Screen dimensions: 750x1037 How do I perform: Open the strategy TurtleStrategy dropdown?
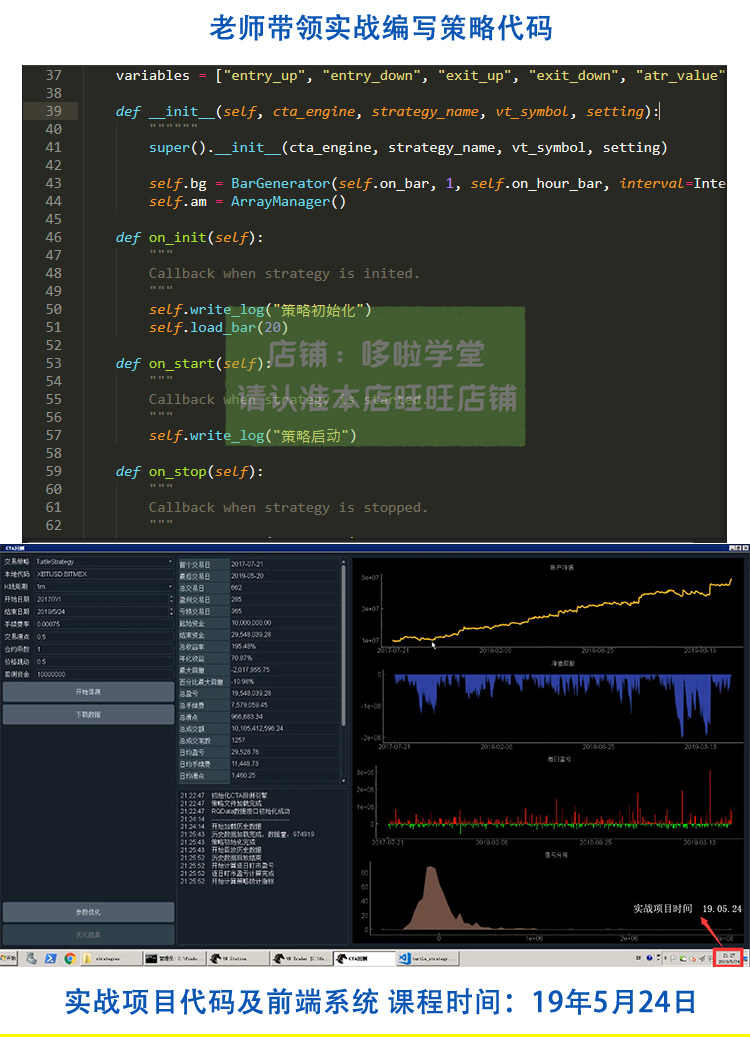click(x=104, y=561)
